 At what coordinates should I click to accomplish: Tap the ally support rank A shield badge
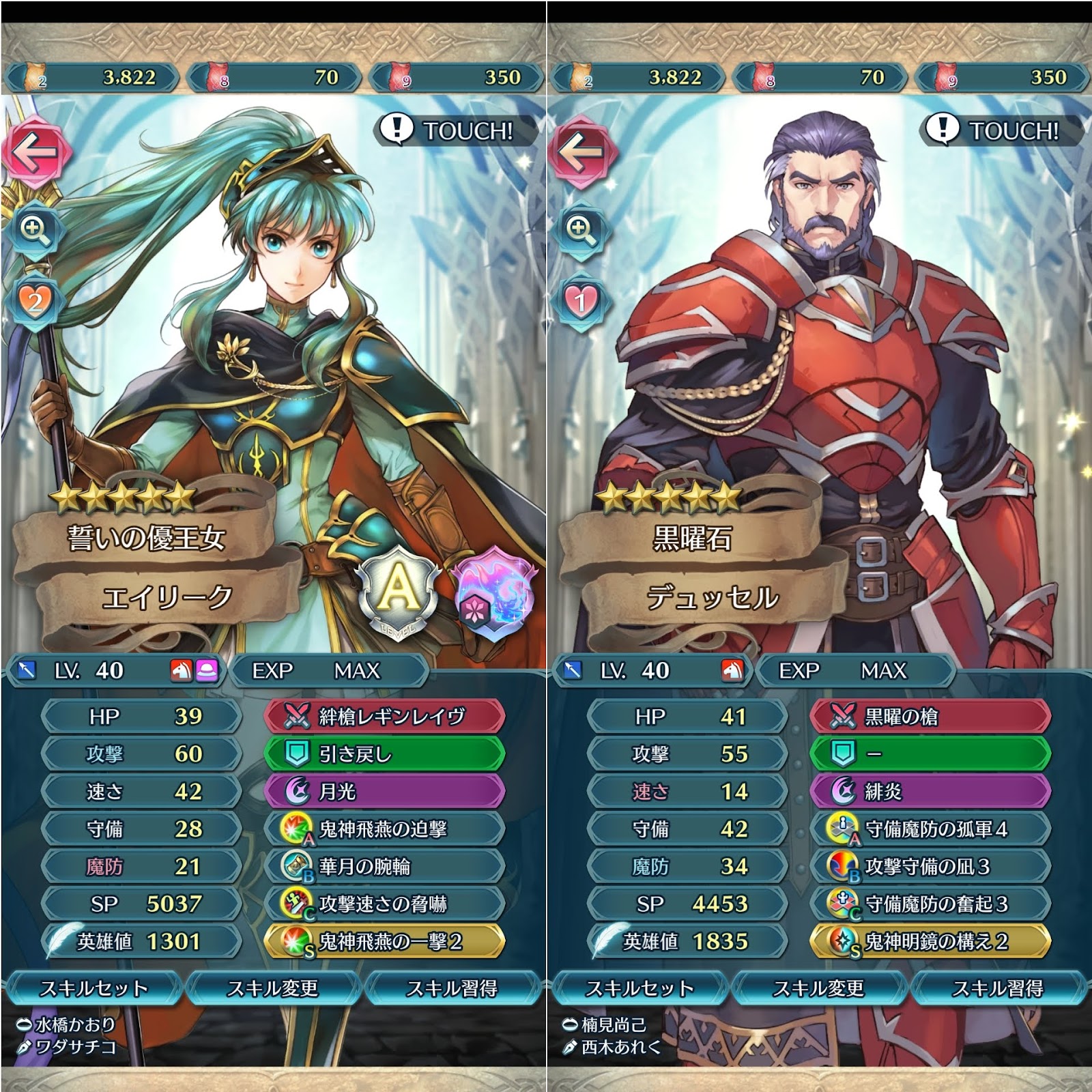[x=398, y=591]
